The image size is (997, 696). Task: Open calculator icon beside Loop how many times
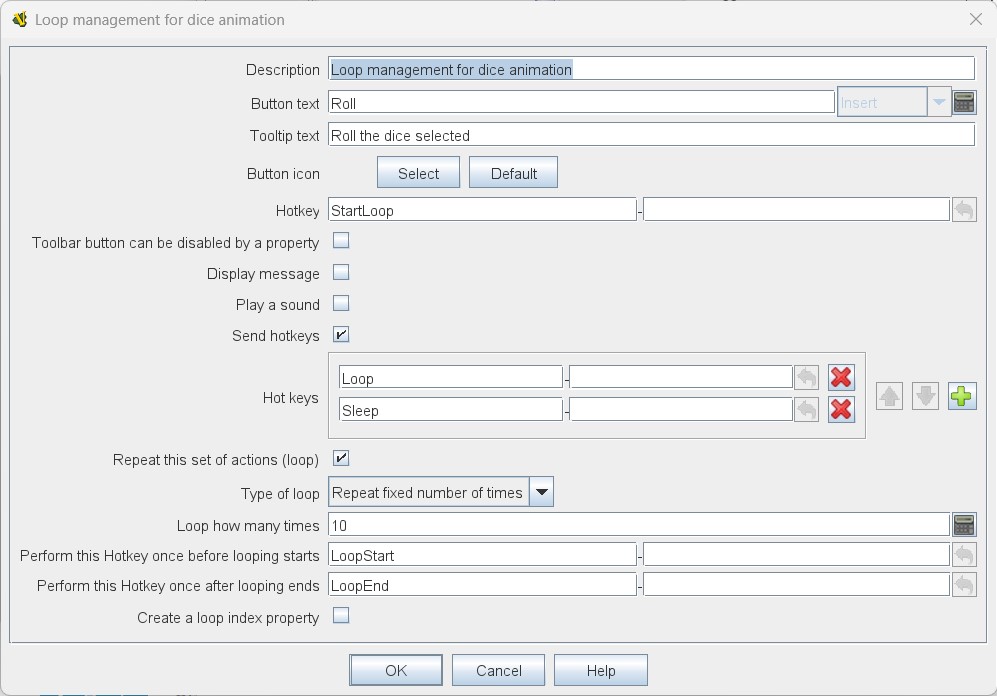point(964,525)
